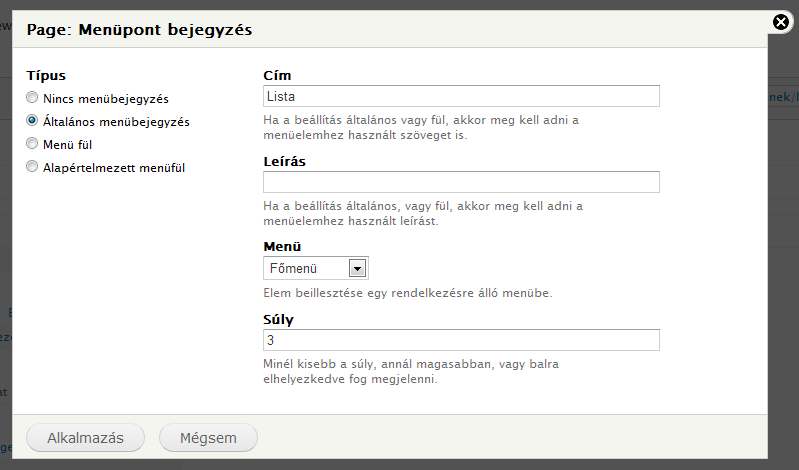Open the Főmenü menu dropdown

pyautogui.click(x=315, y=268)
